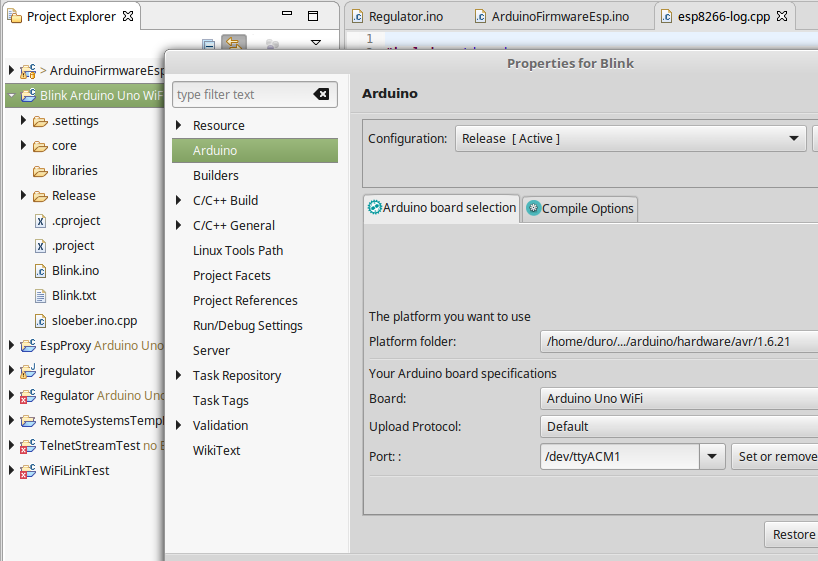Expand the core folder in Blink
This screenshot has width=818, height=561.
pyautogui.click(x=24, y=145)
